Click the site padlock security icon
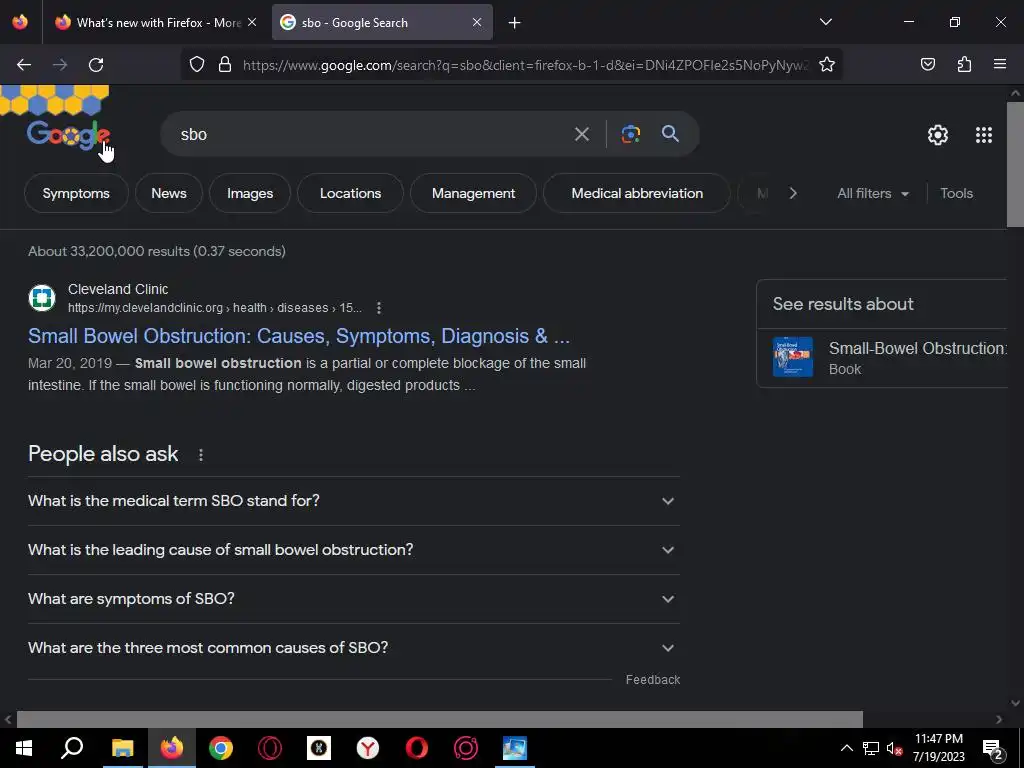This screenshot has width=1024, height=768. pyautogui.click(x=225, y=65)
